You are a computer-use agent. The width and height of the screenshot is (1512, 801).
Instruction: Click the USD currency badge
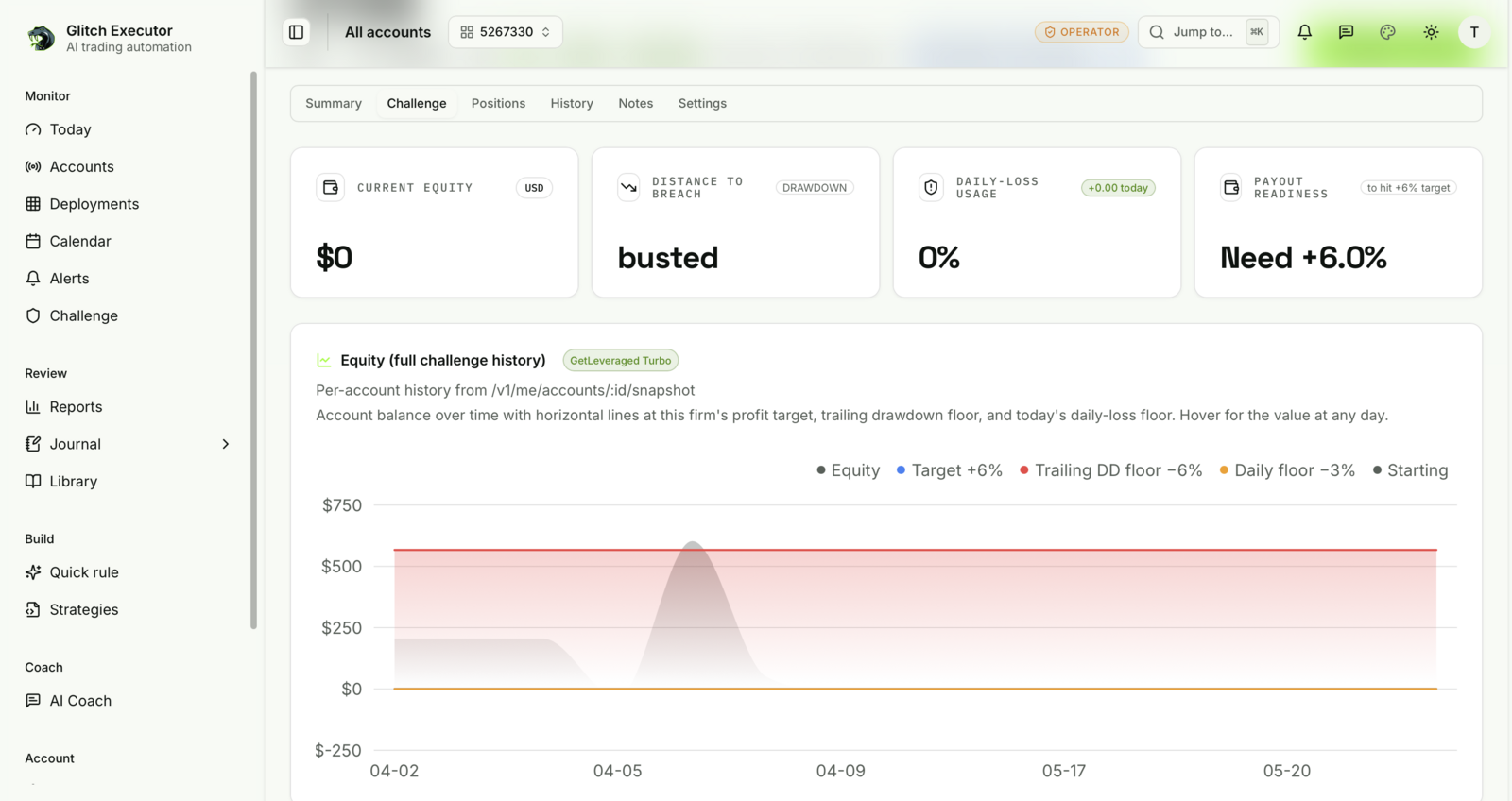(534, 188)
